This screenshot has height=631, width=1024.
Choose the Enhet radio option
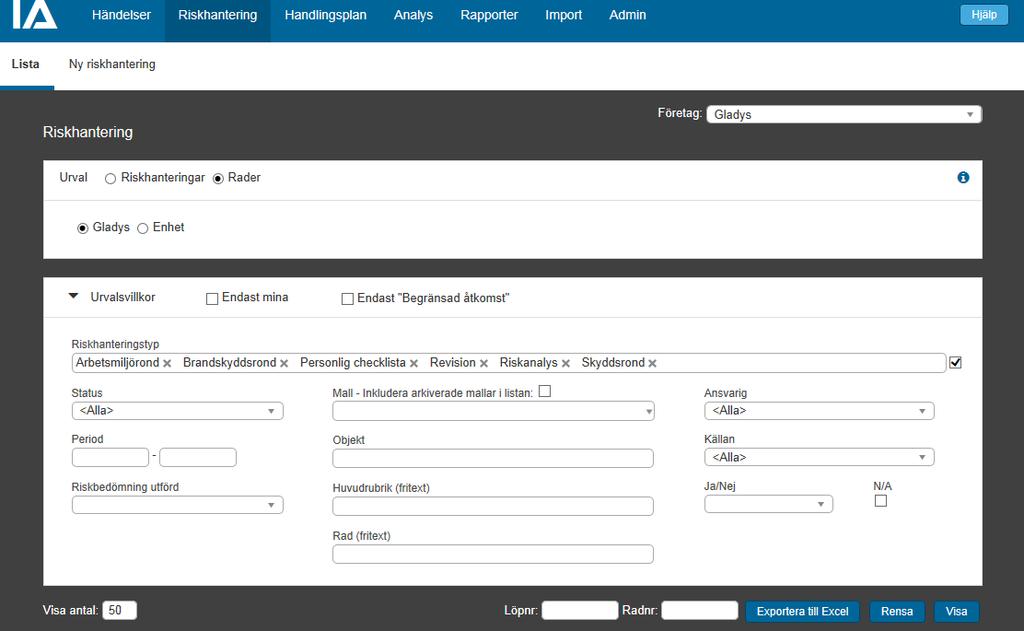point(142,228)
